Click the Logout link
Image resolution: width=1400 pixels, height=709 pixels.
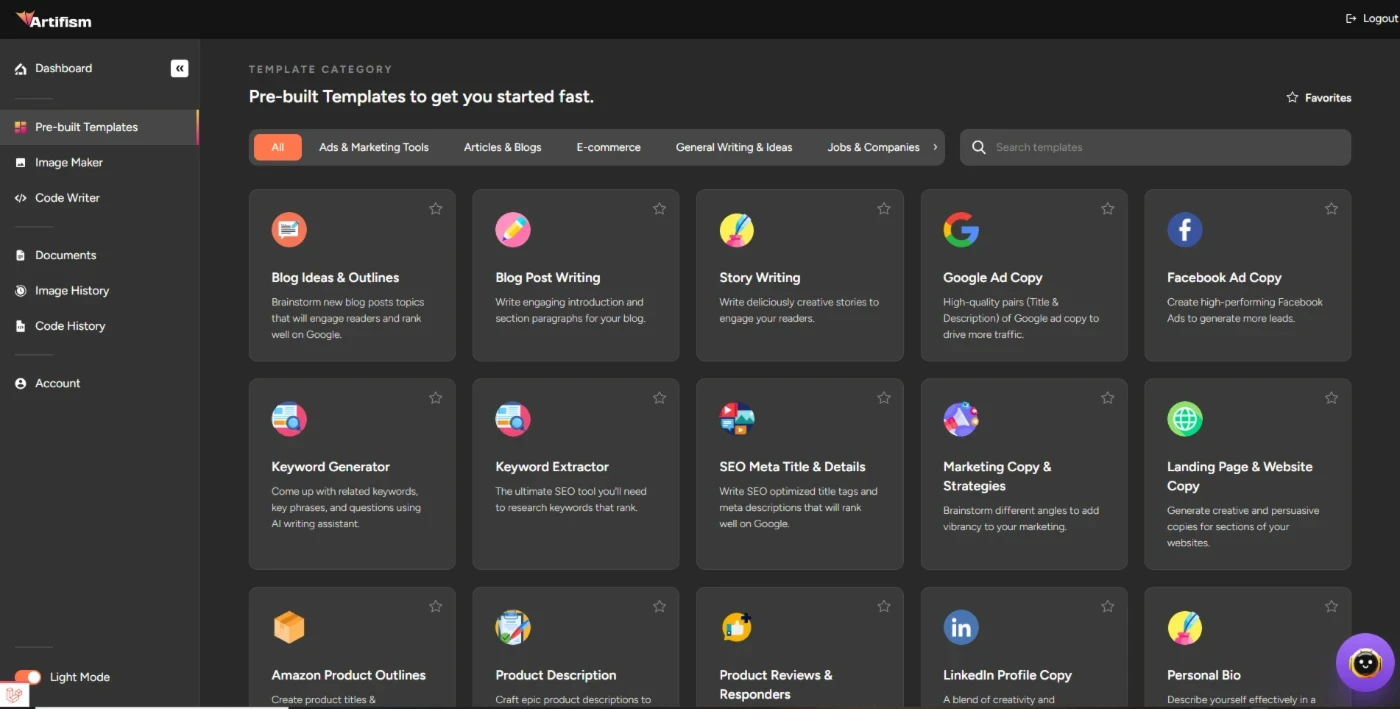[x=1365, y=19]
